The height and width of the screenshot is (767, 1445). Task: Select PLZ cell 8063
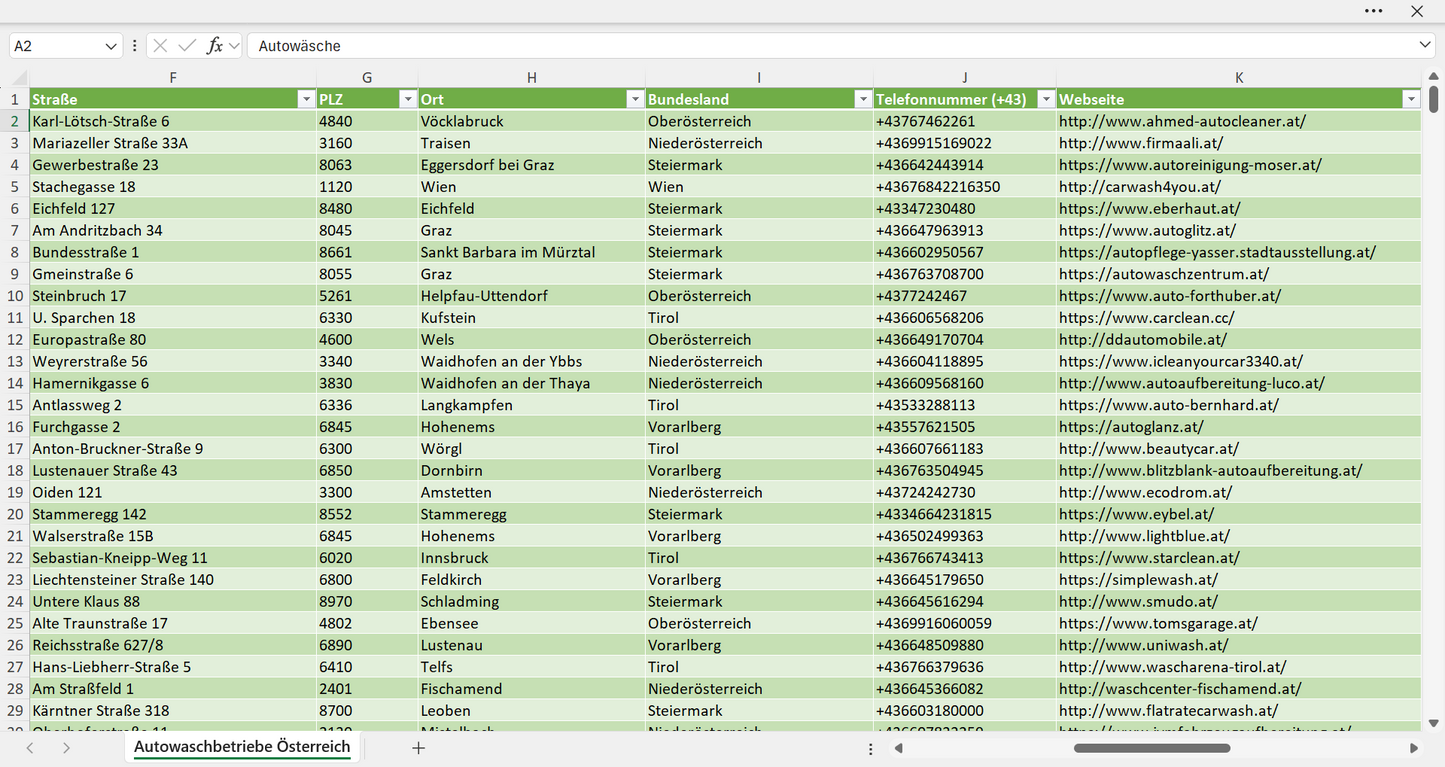pyautogui.click(x=367, y=165)
